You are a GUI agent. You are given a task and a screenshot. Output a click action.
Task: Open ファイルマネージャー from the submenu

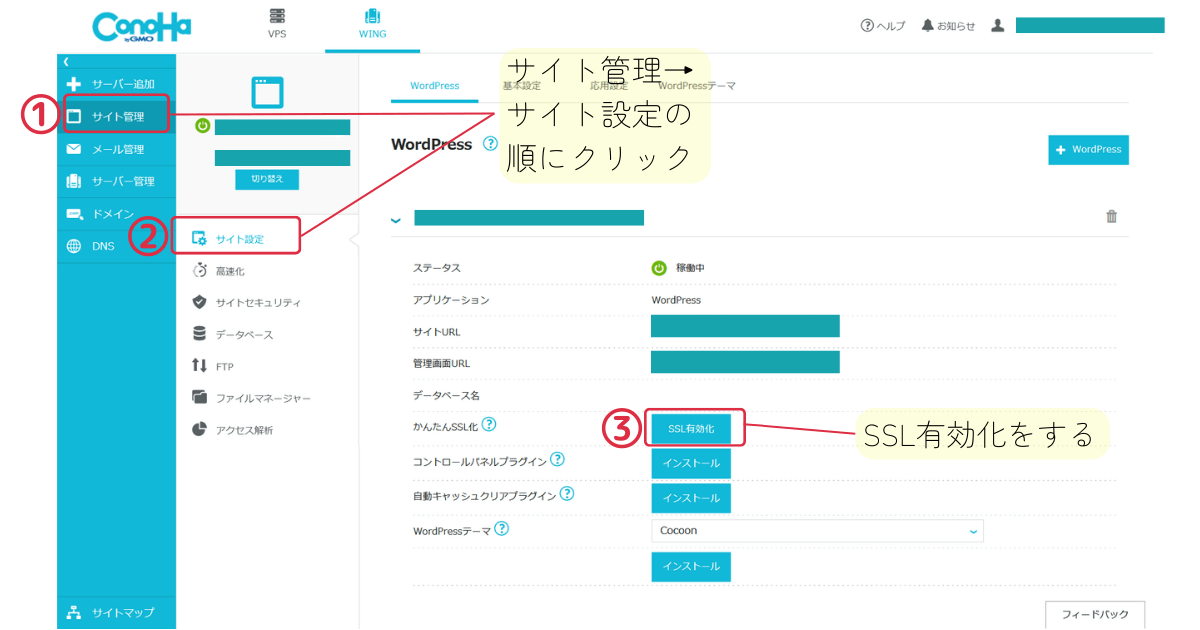point(262,398)
